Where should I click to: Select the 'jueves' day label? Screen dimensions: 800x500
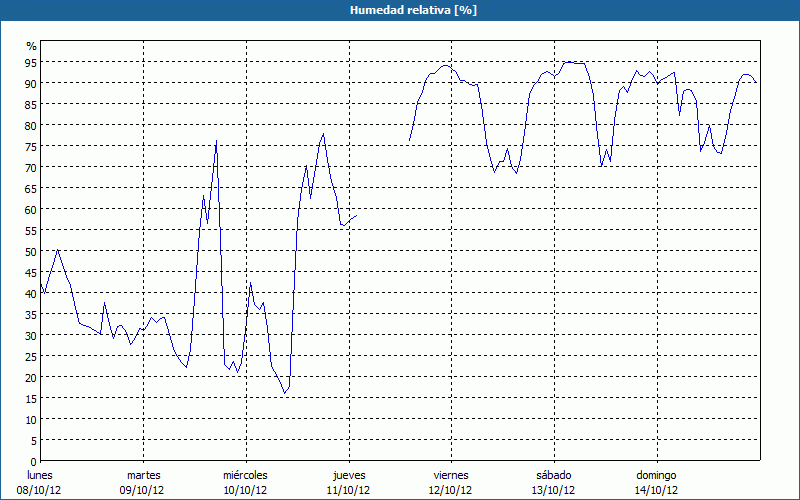(349, 475)
